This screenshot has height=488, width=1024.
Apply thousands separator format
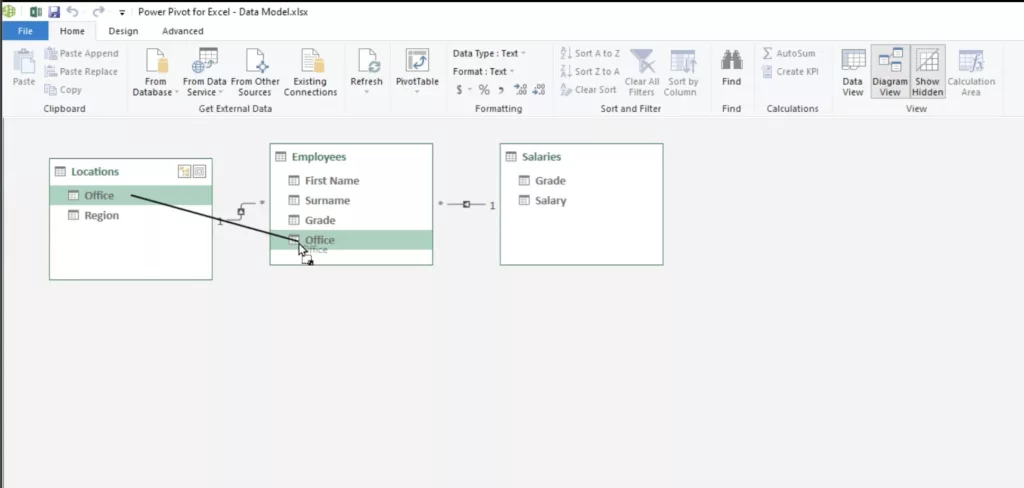click(x=502, y=90)
